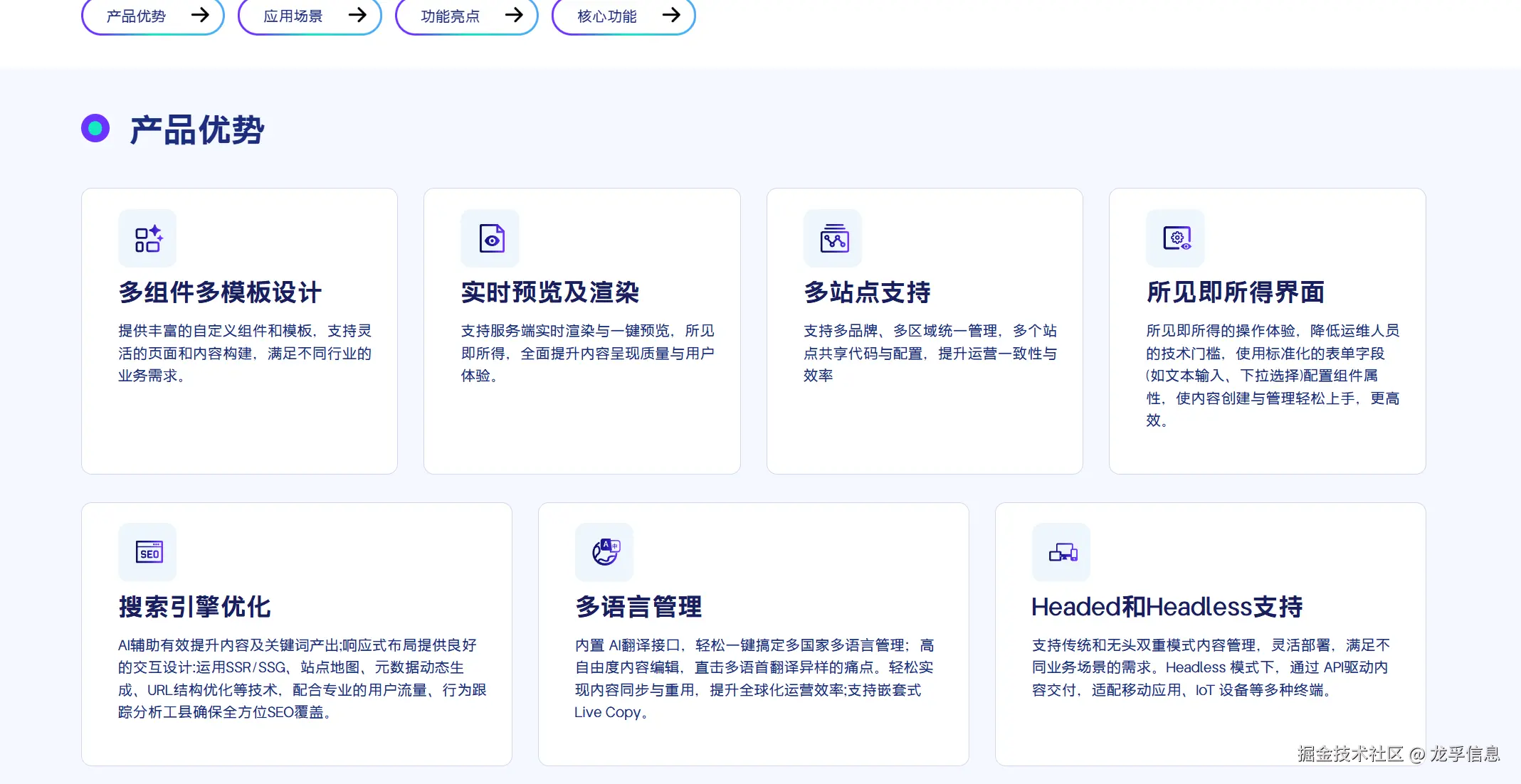Click the multi-site support icon
This screenshot has width=1521, height=784.
(833, 239)
